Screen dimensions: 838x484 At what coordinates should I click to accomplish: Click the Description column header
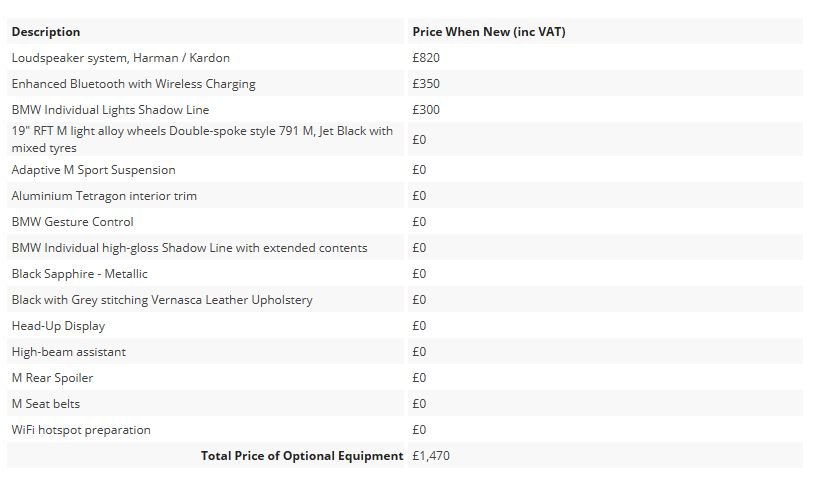tap(46, 32)
